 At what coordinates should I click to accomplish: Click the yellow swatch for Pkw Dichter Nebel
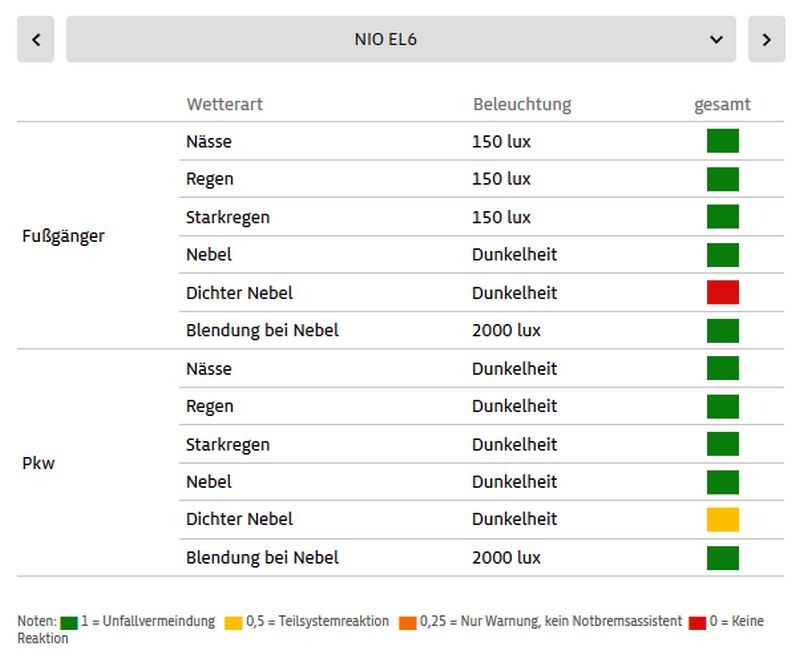point(722,519)
